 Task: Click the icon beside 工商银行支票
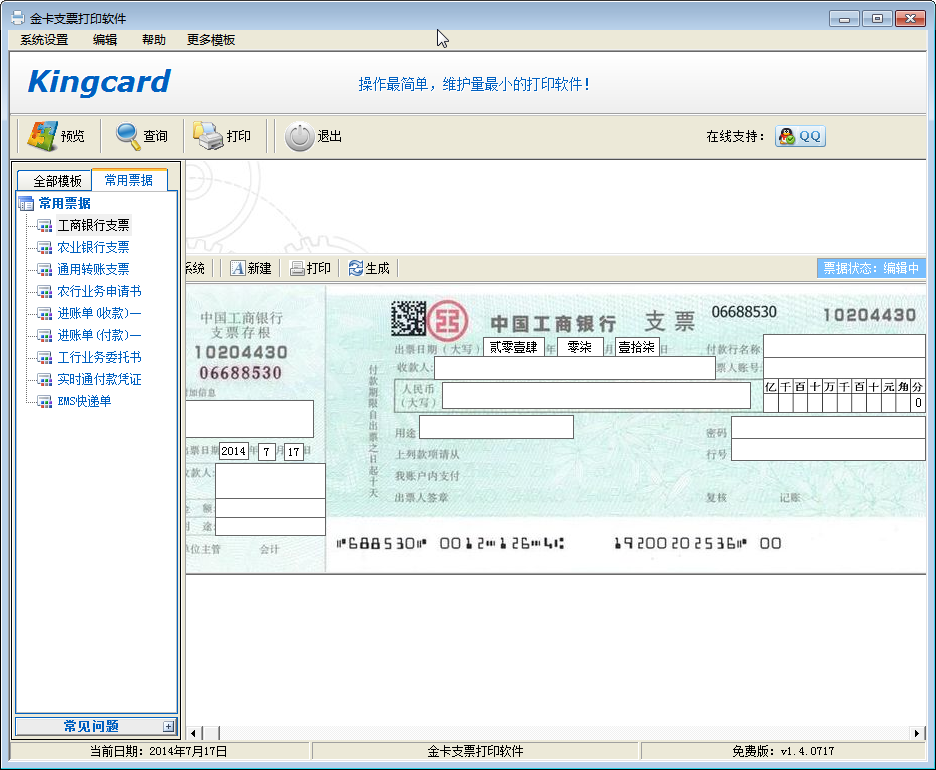pos(45,226)
